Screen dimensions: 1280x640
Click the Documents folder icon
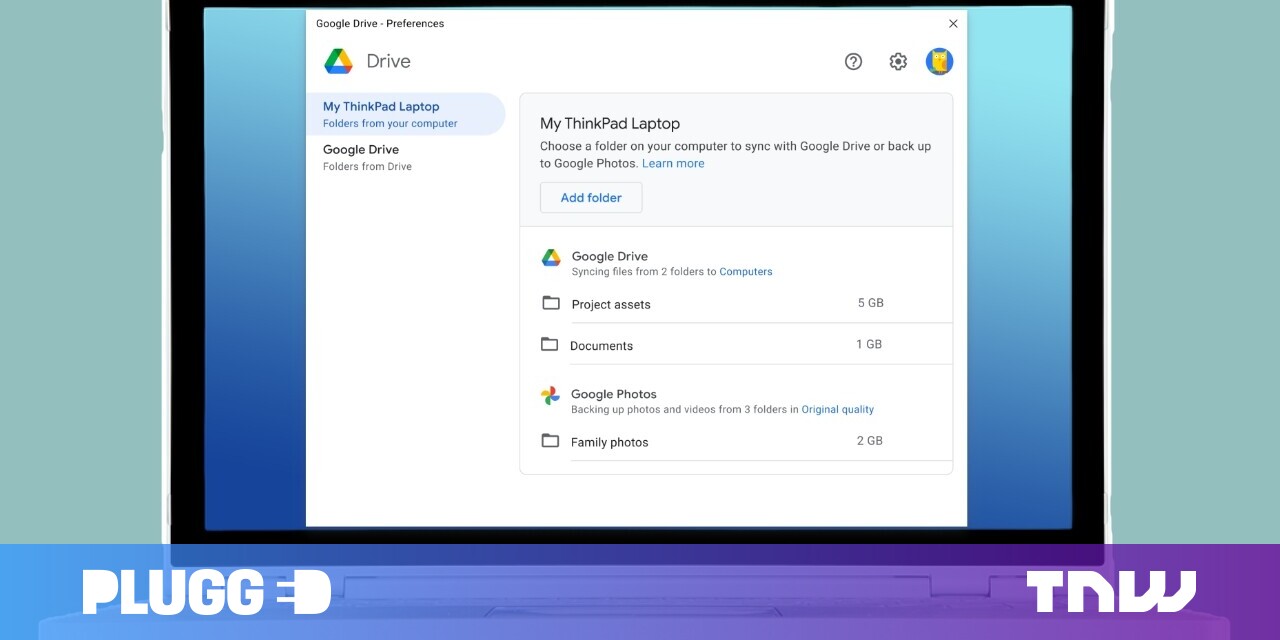coord(549,344)
